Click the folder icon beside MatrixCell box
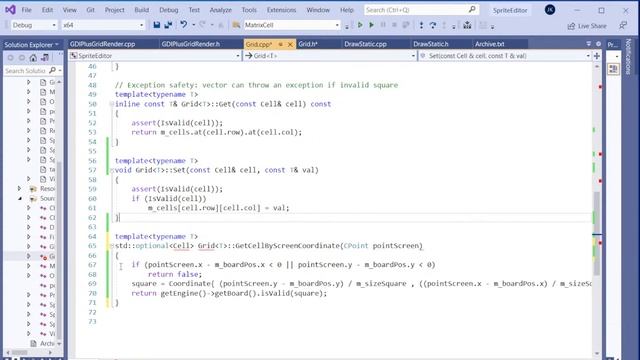 [236, 25]
